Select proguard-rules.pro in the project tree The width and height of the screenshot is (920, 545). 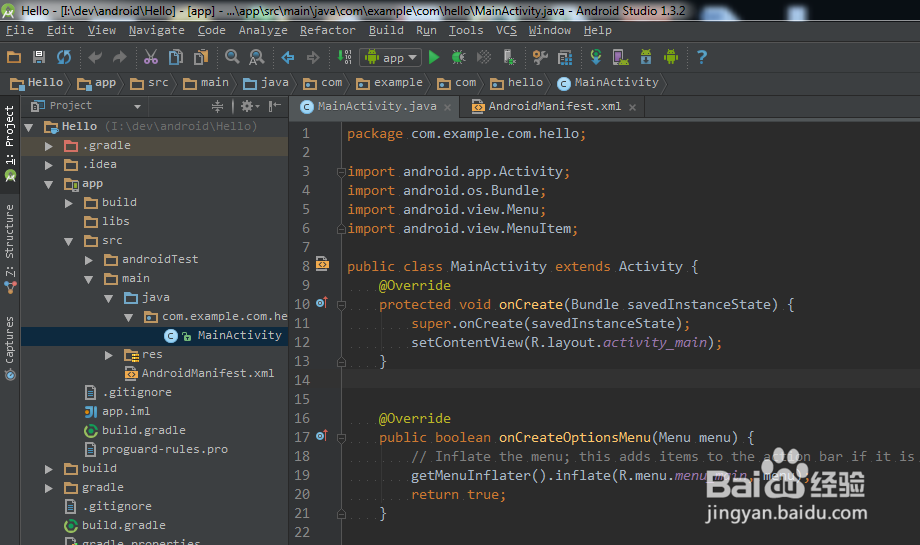(156, 449)
